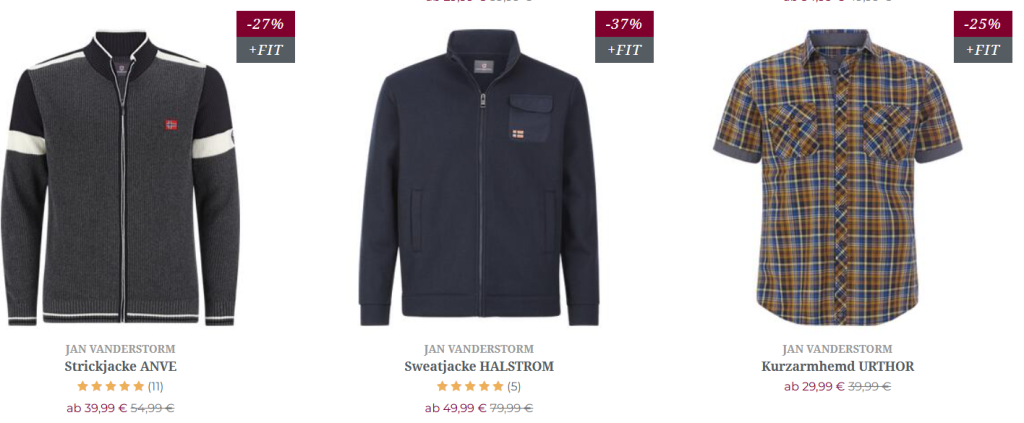The image size is (1024, 423).
Task: Click the -25% discount badge
Action: [x=983, y=24]
